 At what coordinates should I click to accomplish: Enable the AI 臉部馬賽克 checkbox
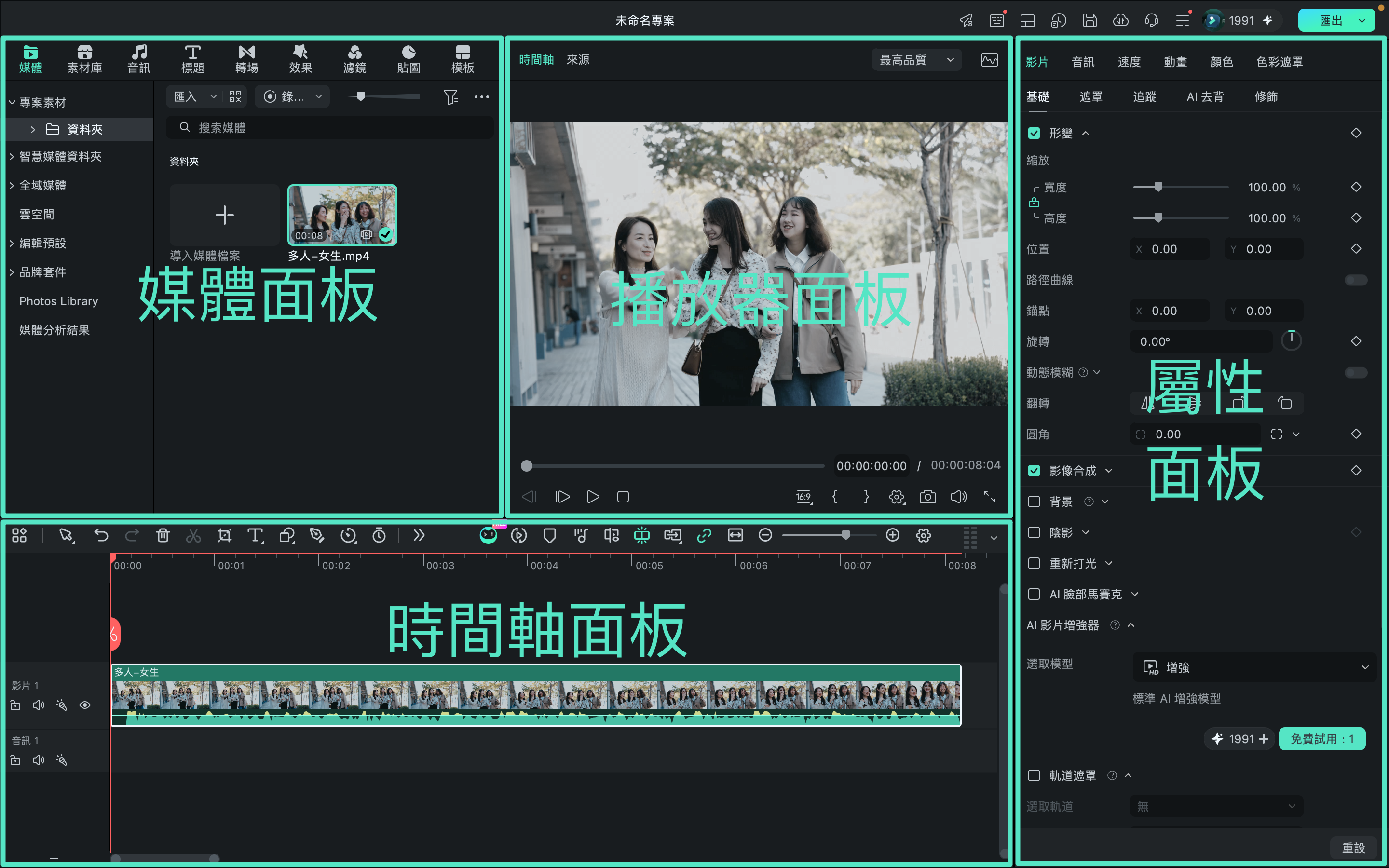tap(1034, 594)
